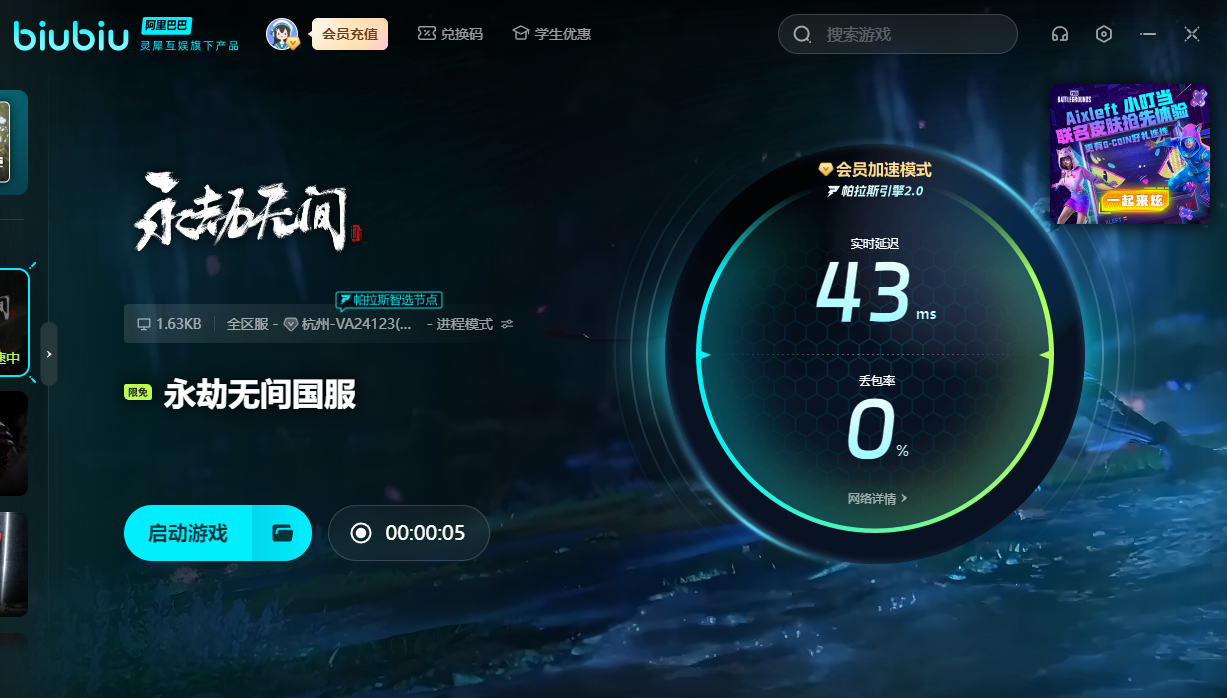Click the 兑换码 redeem code item
The width and height of the screenshot is (1227, 698).
click(450, 34)
